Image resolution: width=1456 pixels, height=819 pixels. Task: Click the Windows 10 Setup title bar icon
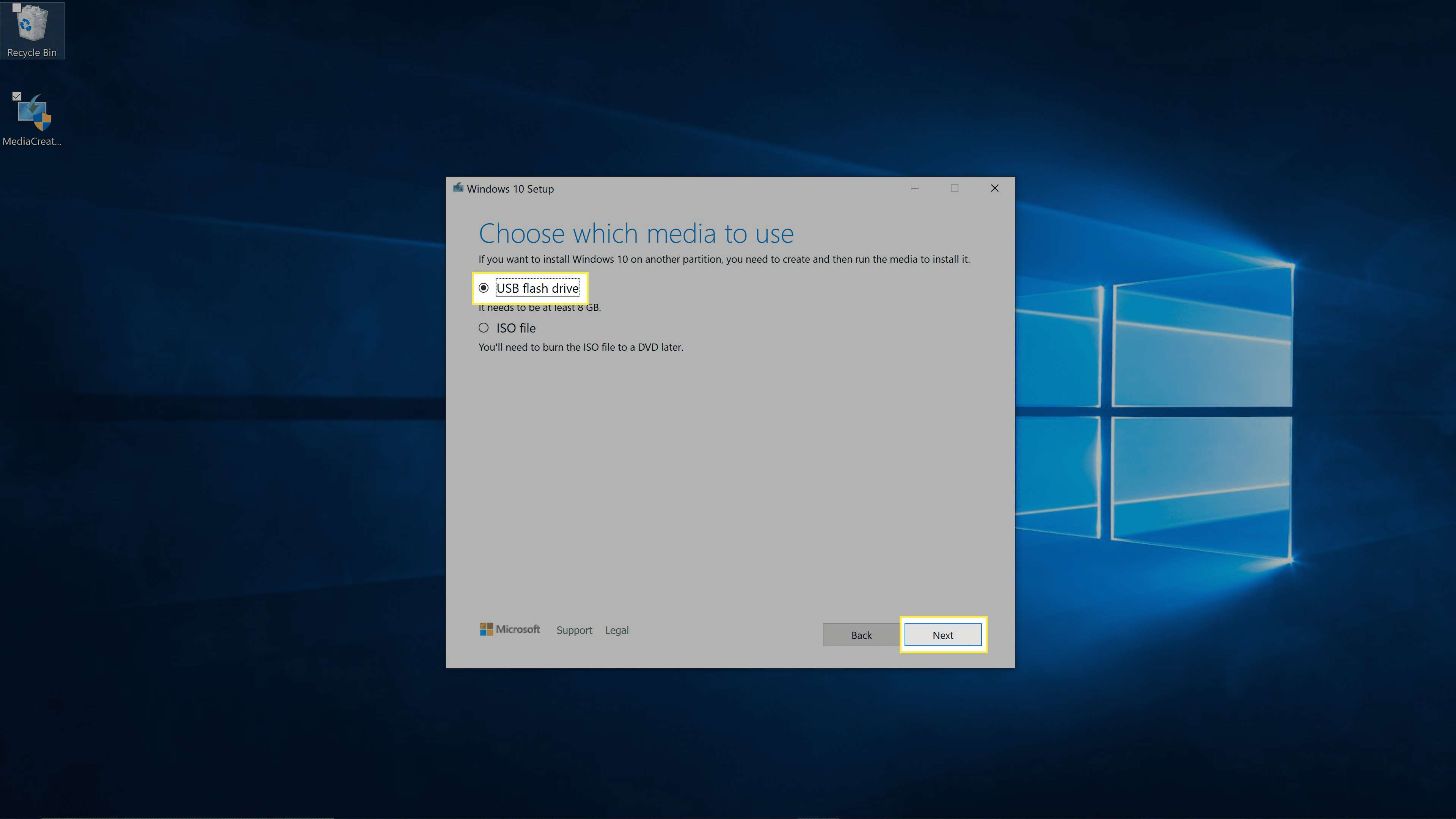coord(458,188)
